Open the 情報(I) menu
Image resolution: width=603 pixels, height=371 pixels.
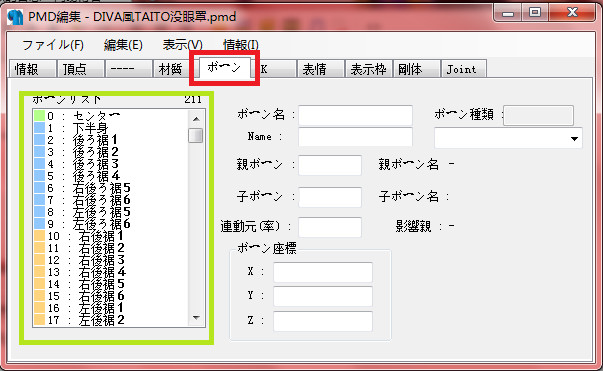coord(241,45)
